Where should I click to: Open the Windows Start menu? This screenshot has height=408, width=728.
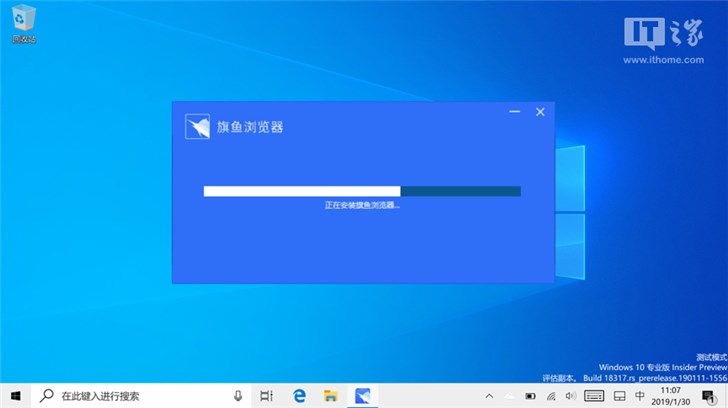click(15, 396)
